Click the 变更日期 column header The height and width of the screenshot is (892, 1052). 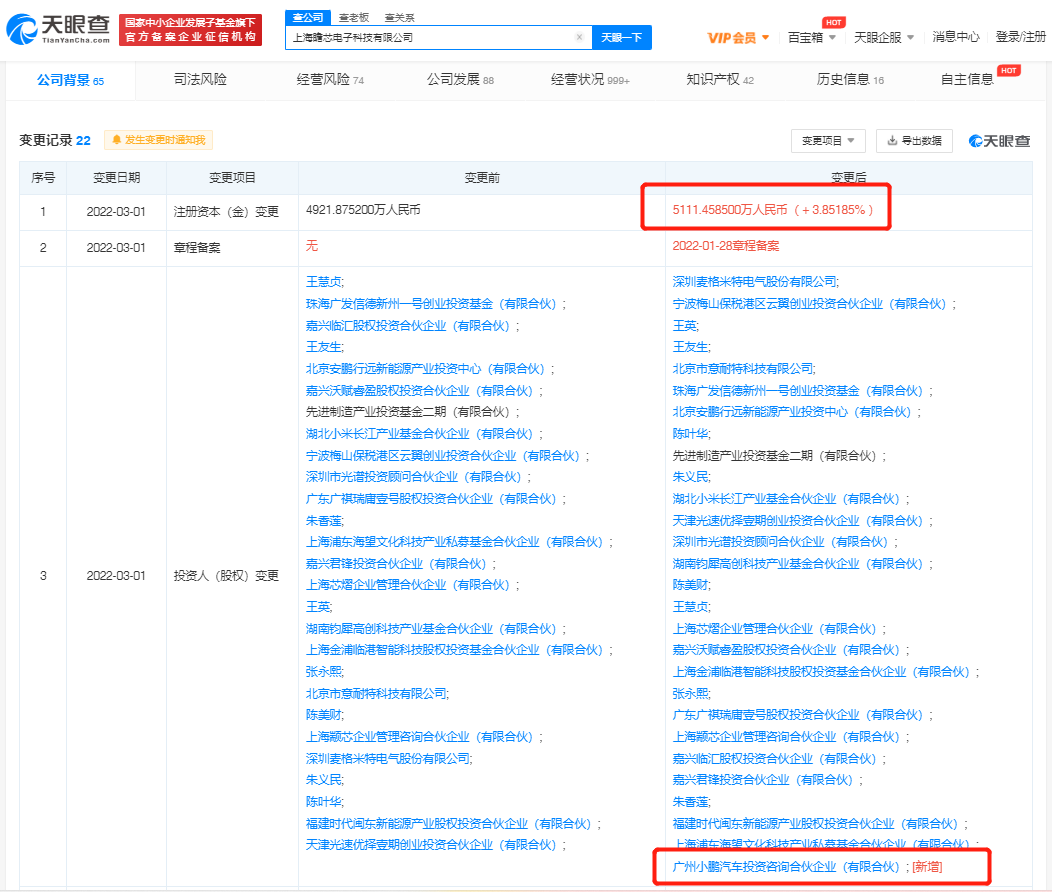(116, 178)
